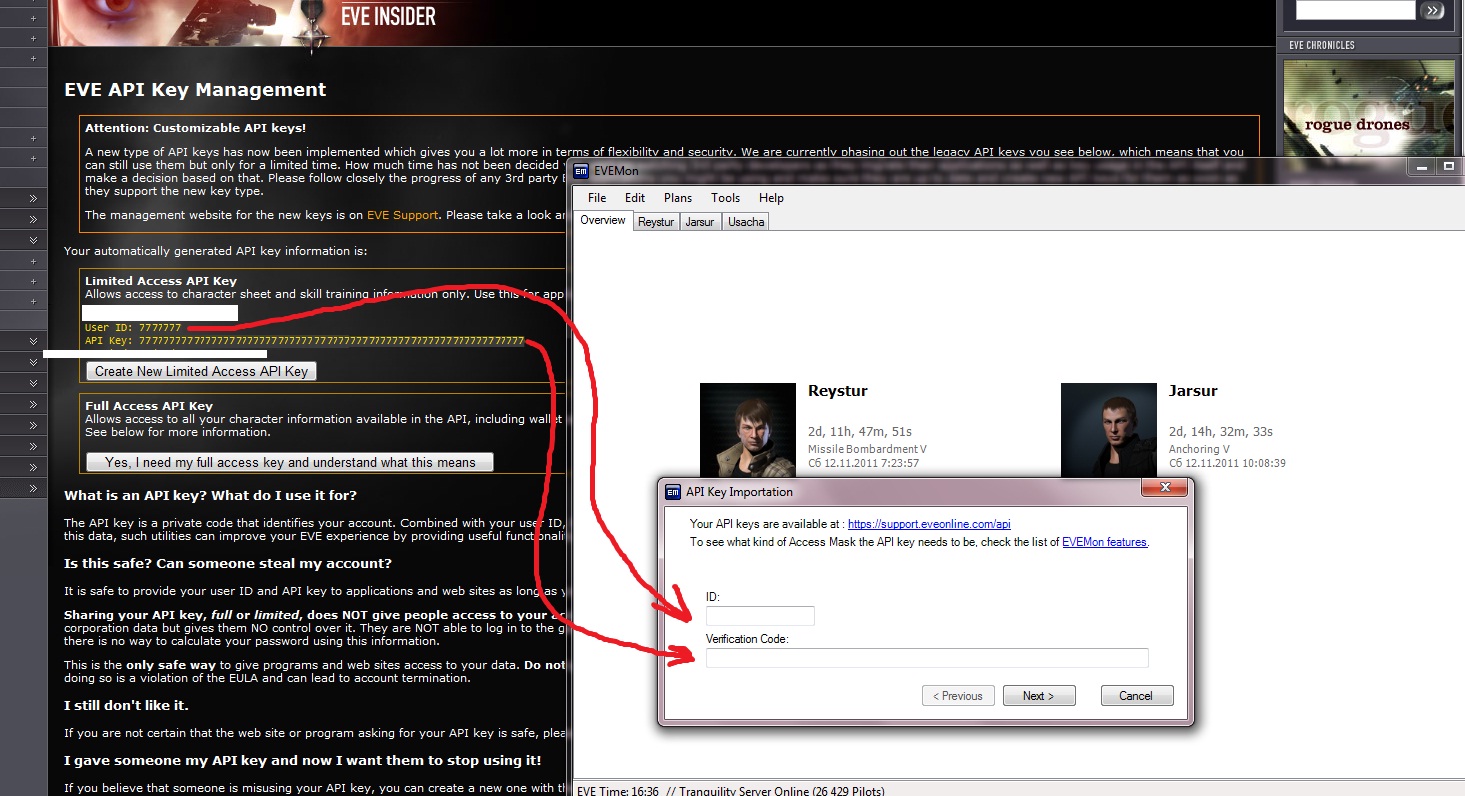1465x796 pixels.
Task: Maximize the EVEMon window
Action: point(1447,167)
